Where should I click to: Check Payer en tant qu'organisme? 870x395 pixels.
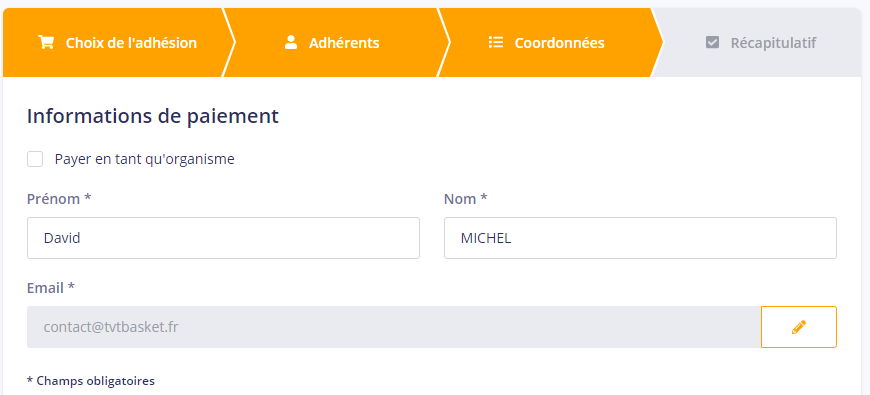35,159
